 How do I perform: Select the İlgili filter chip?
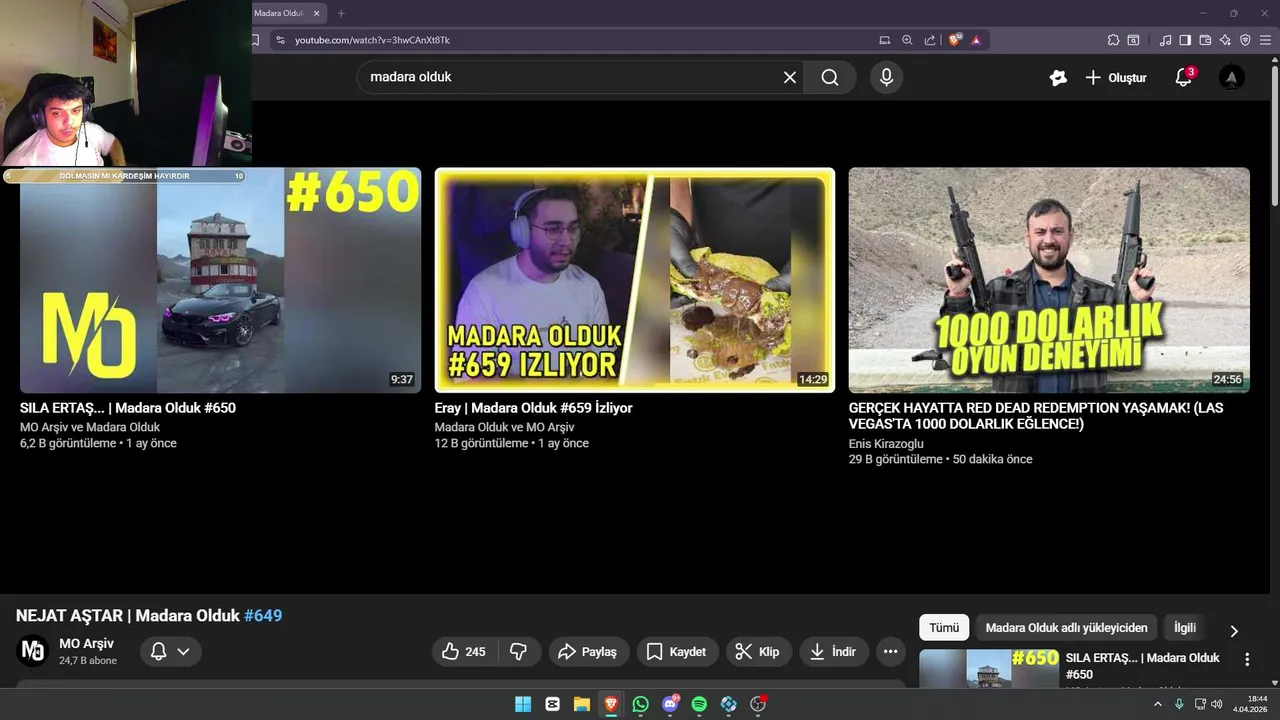pos(1185,628)
